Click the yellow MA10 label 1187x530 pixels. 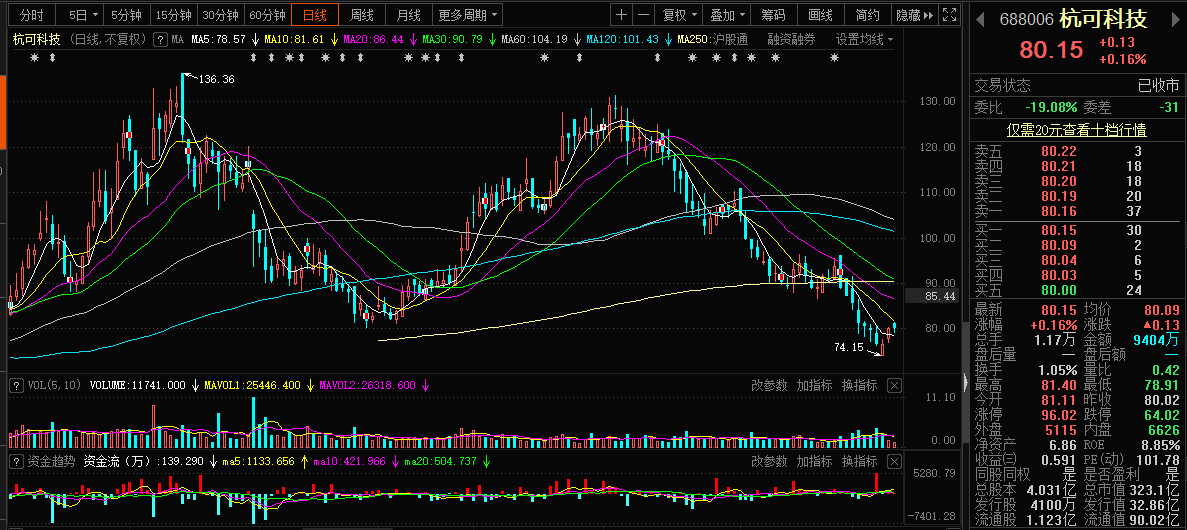pyautogui.click(x=295, y=39)
